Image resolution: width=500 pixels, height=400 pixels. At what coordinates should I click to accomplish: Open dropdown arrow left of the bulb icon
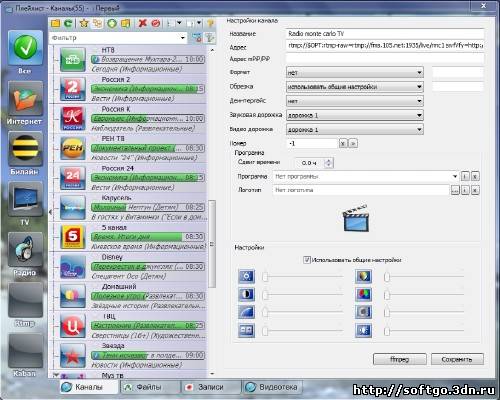(x=199, y=23)
